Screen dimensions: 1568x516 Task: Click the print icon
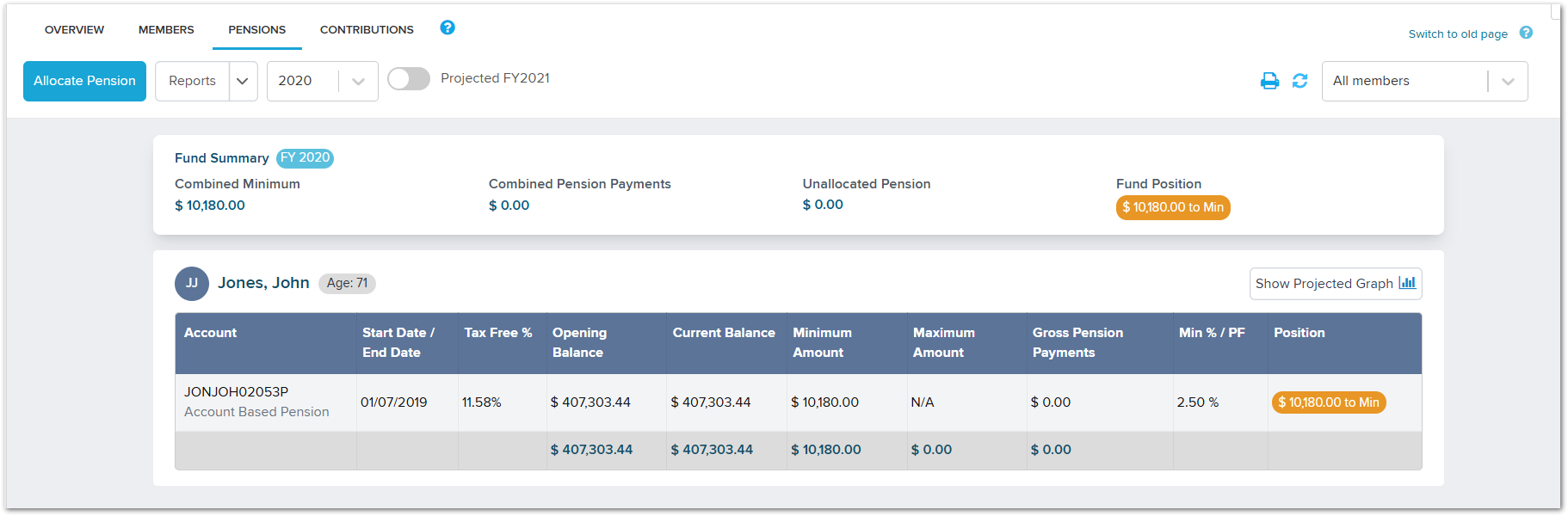[x=1269, y=81]
